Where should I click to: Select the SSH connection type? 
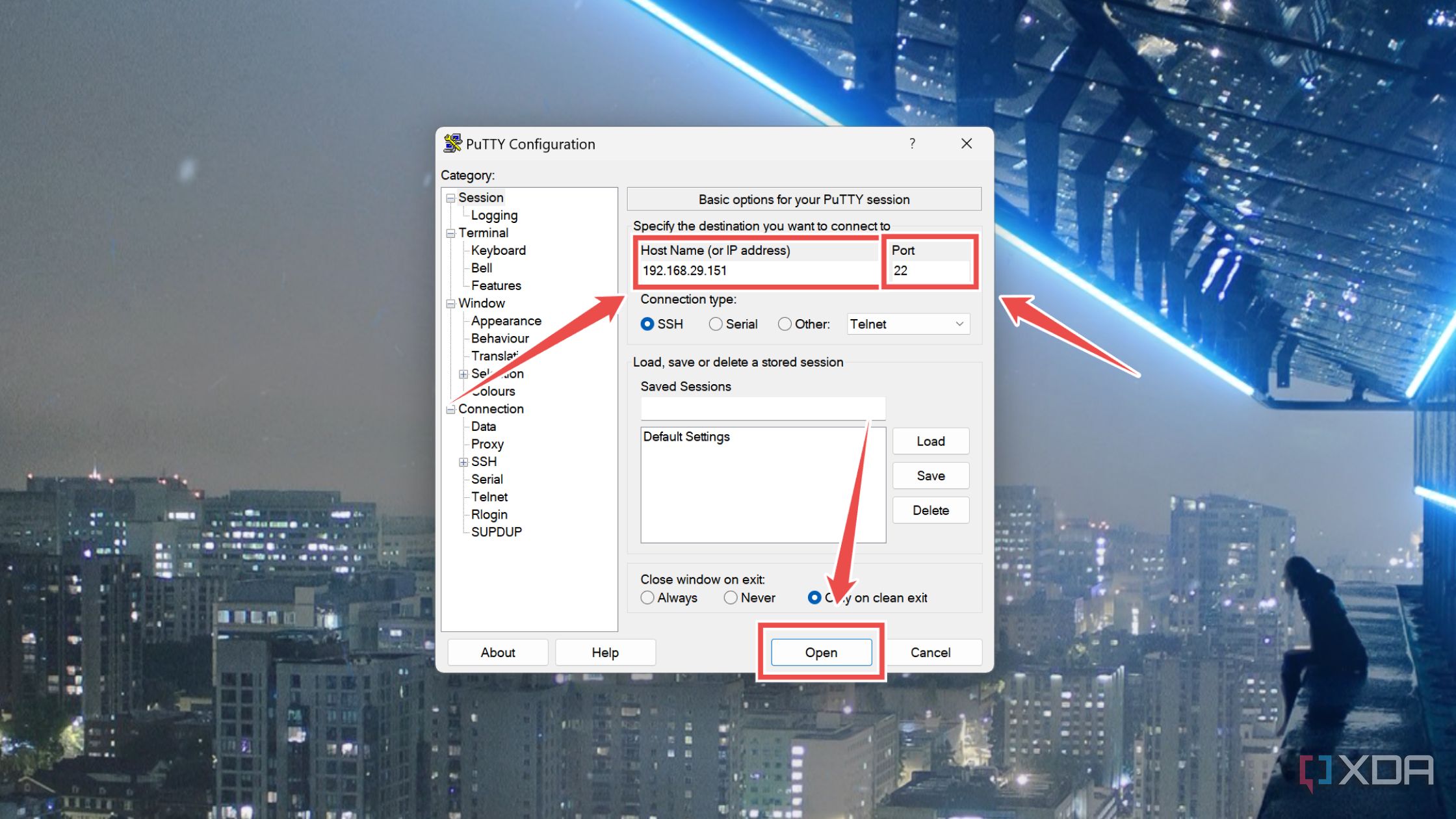647,324
